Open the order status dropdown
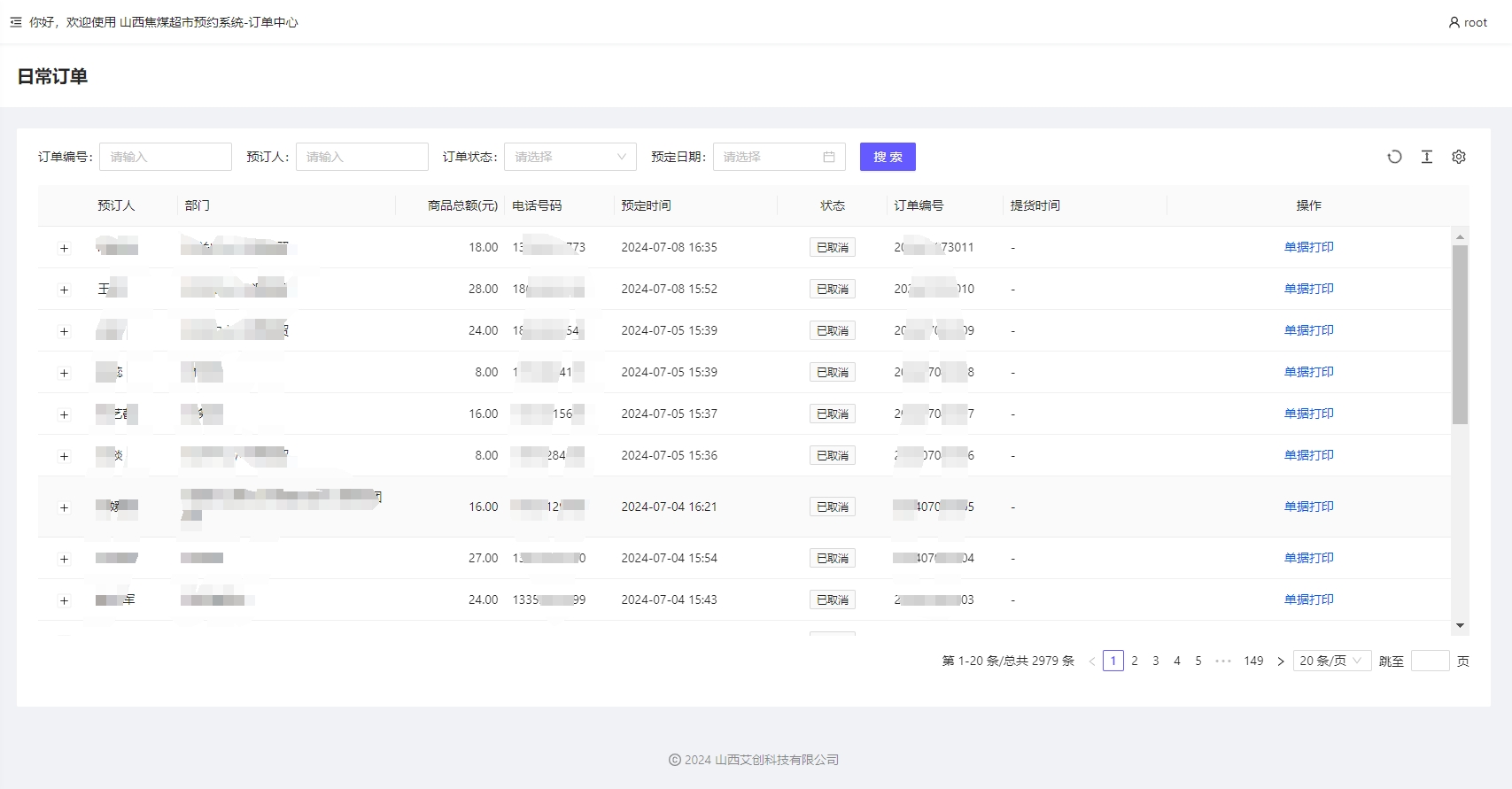Image resolution: width=1512 pixels, height=789 pixels. [x=570, y=157]
